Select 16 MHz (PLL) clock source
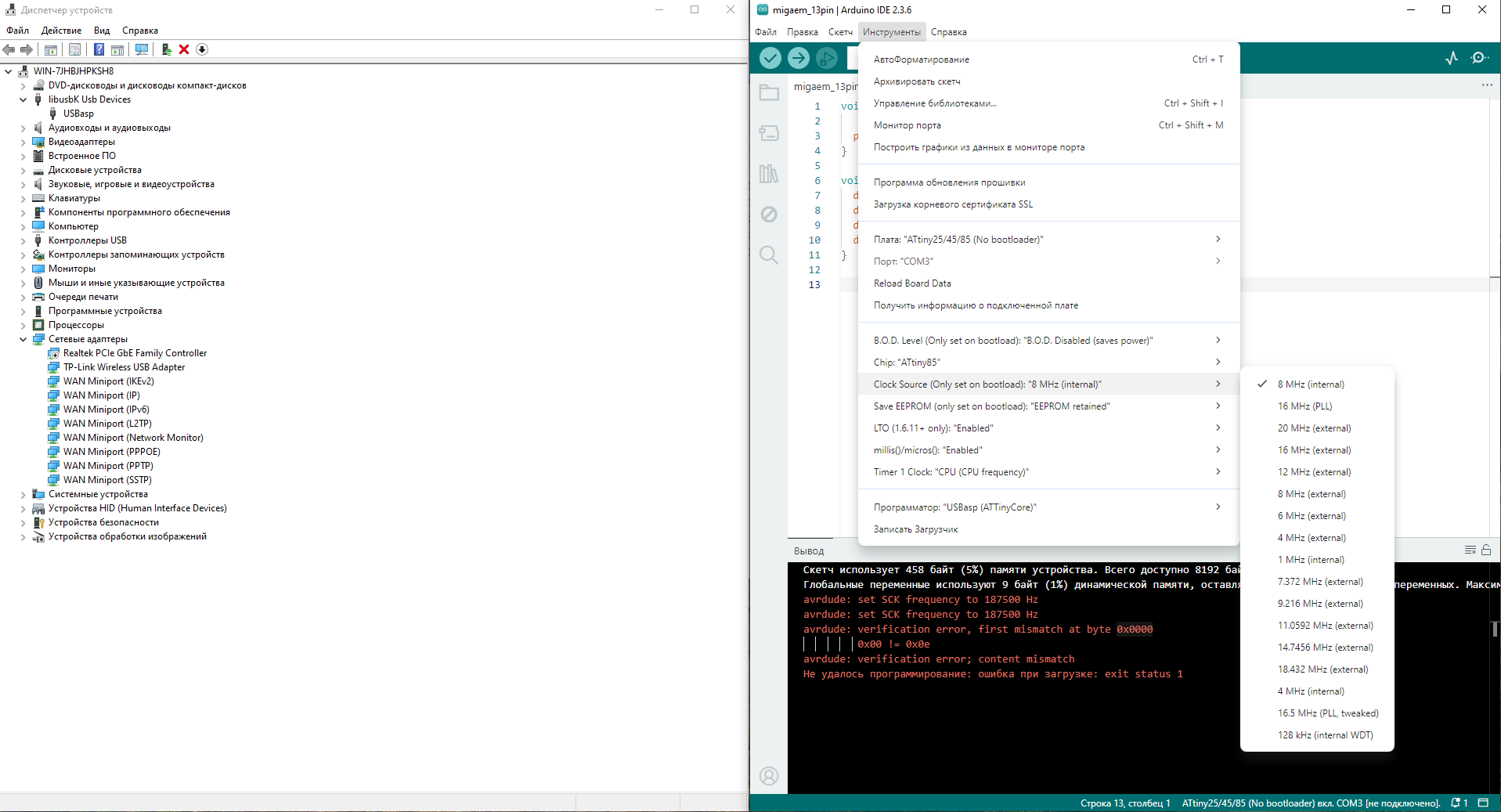Image resolution: width=1501 pixels, height=812 pixels. tap(1304, 406)
